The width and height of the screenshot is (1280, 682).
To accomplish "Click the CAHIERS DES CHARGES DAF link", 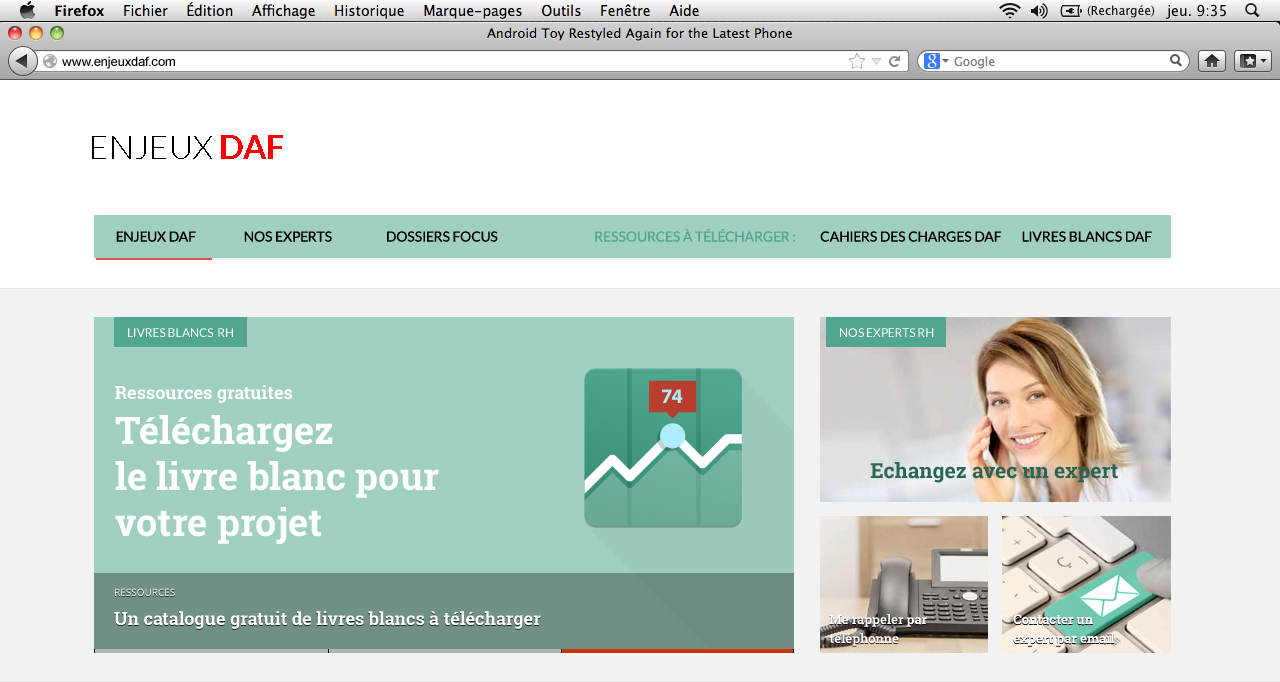I will (910, 237).
